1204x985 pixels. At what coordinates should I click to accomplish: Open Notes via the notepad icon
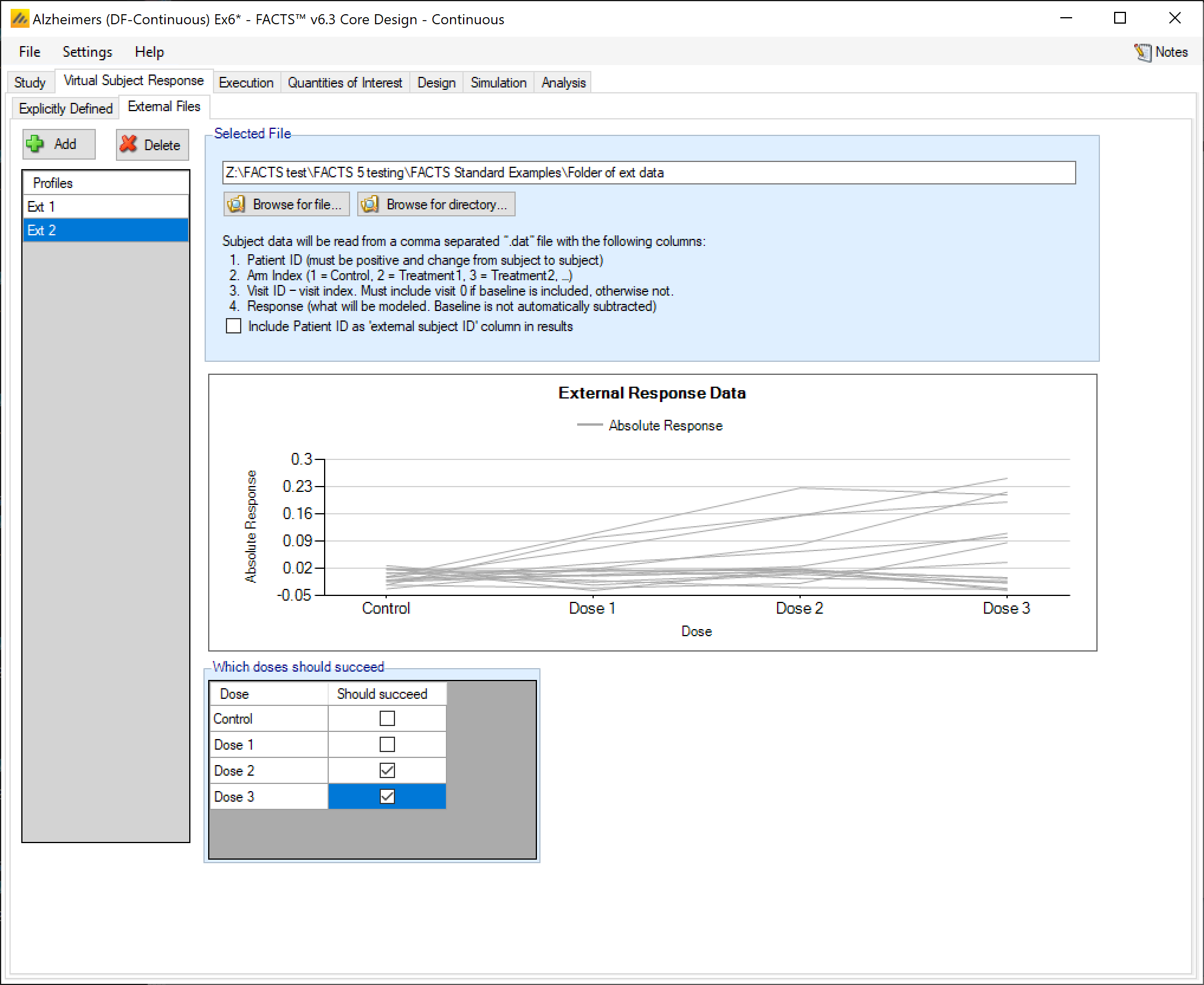click(x=1142, y=52)
